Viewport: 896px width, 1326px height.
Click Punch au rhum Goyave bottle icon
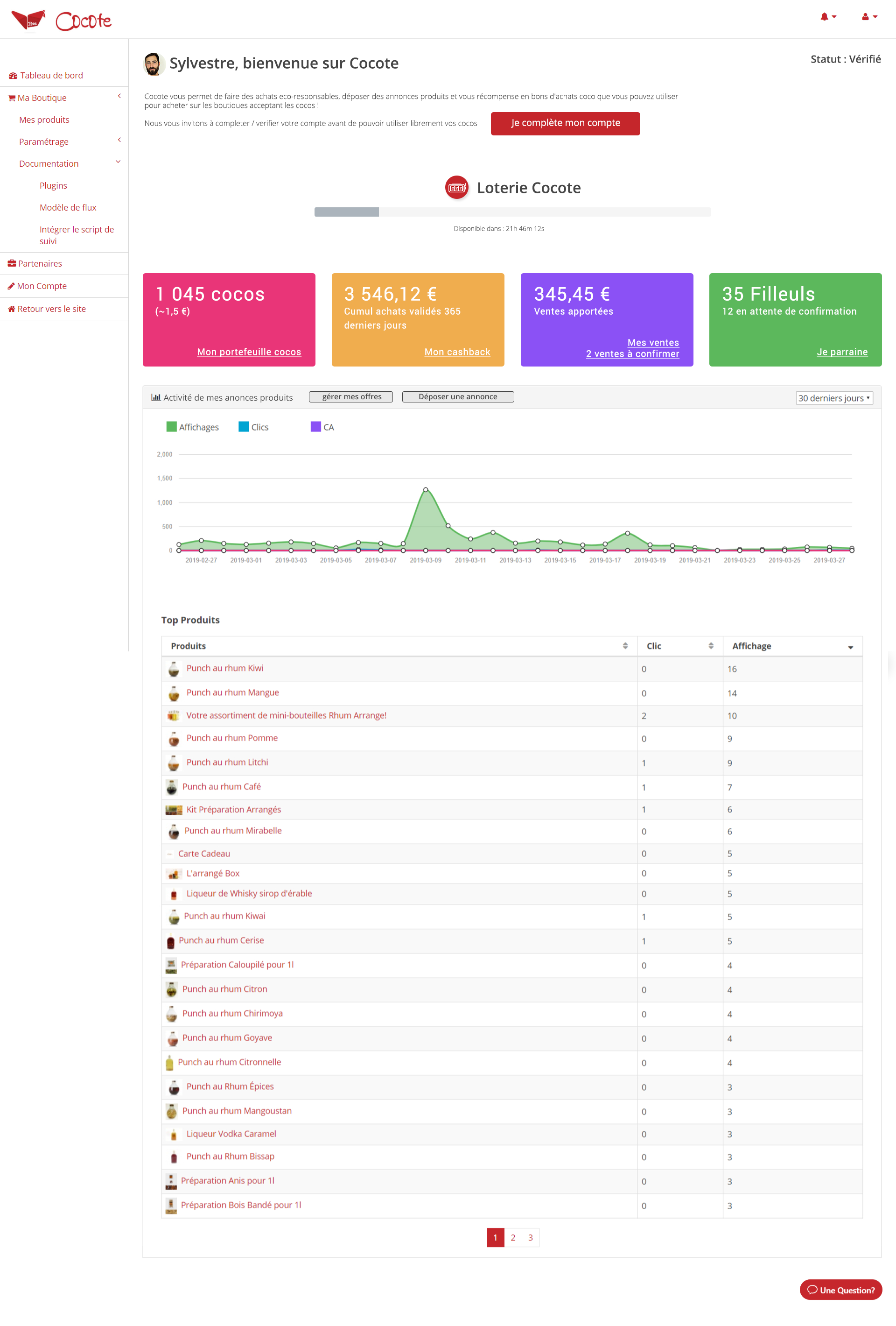tap(172, 1039)
